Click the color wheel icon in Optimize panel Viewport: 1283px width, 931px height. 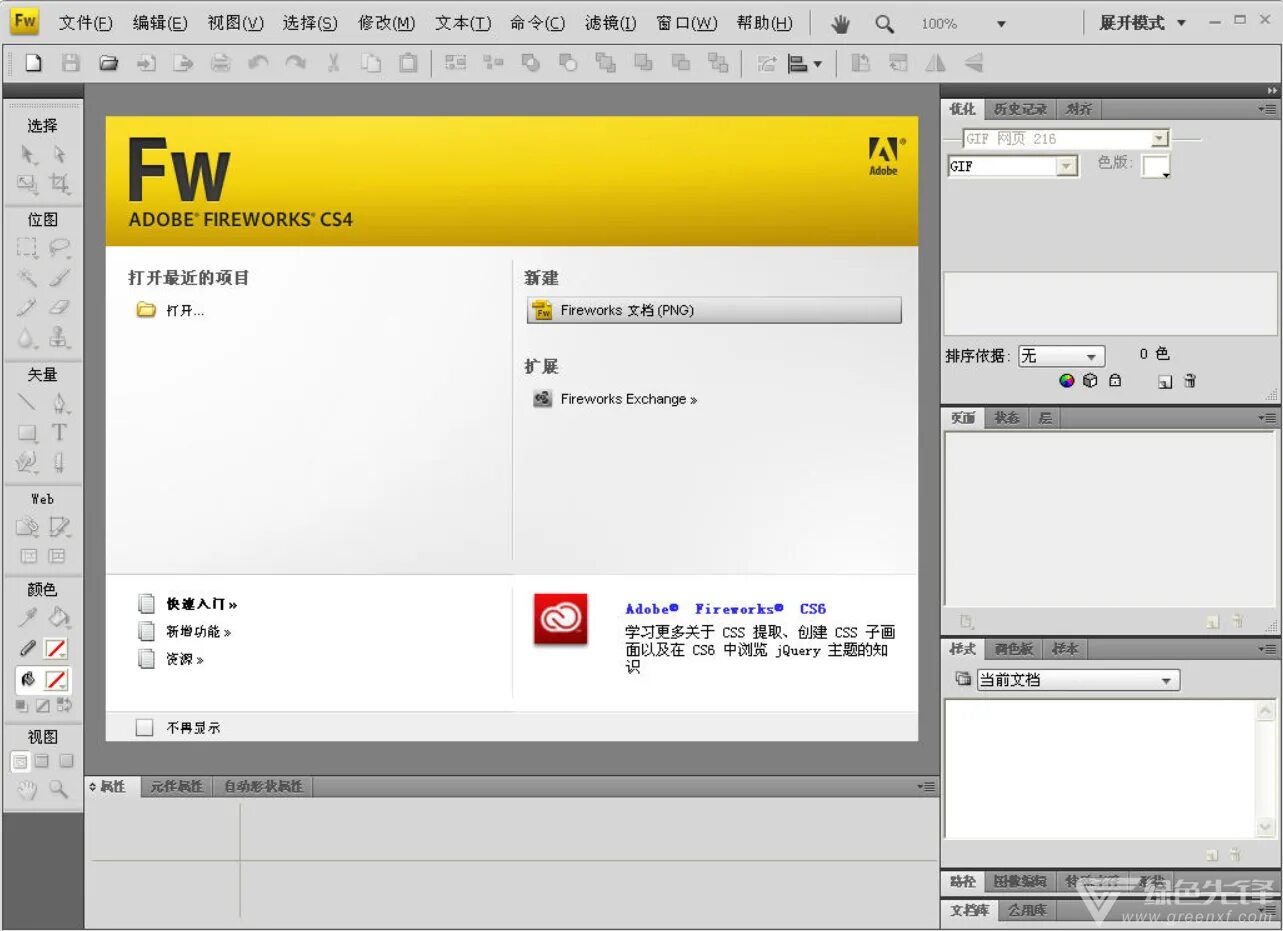pyautogui.click(x=1066, y=381)
